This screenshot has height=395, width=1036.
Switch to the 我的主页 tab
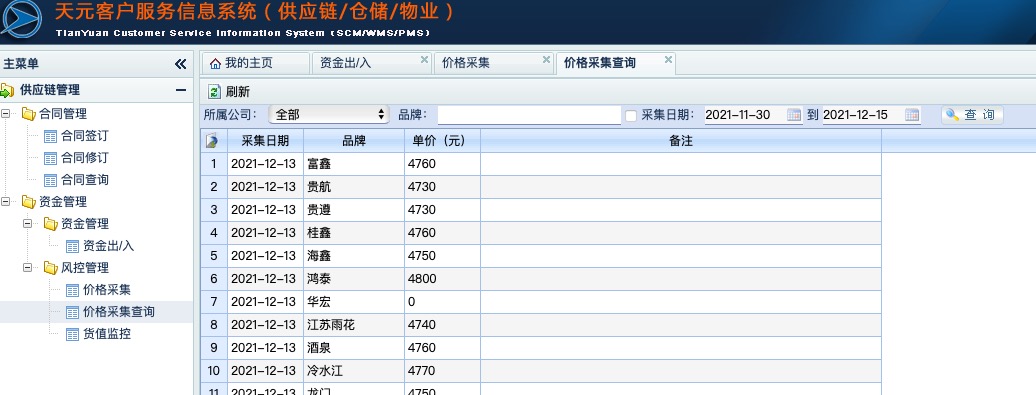click(x=248, y=63)
